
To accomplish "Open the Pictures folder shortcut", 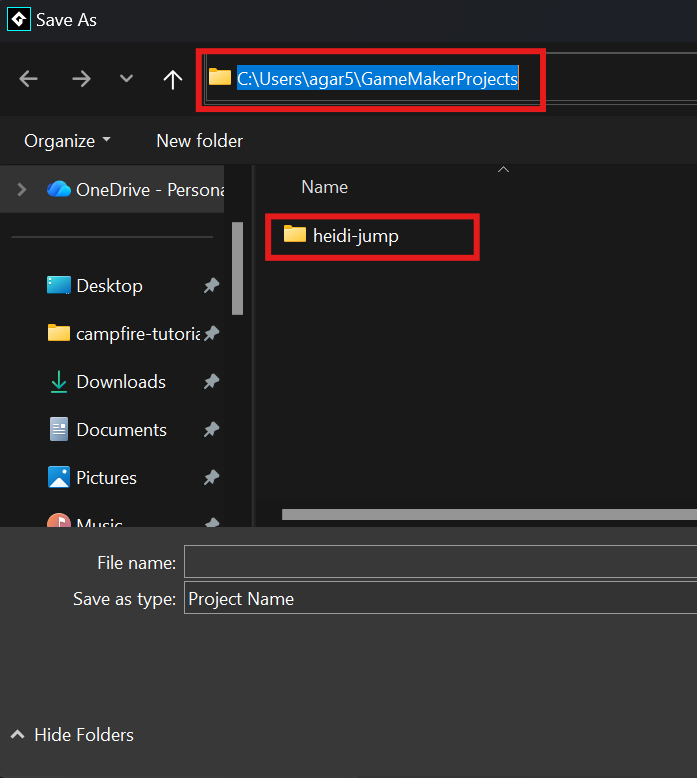I will pyautogui.click(x=106, y=478).
